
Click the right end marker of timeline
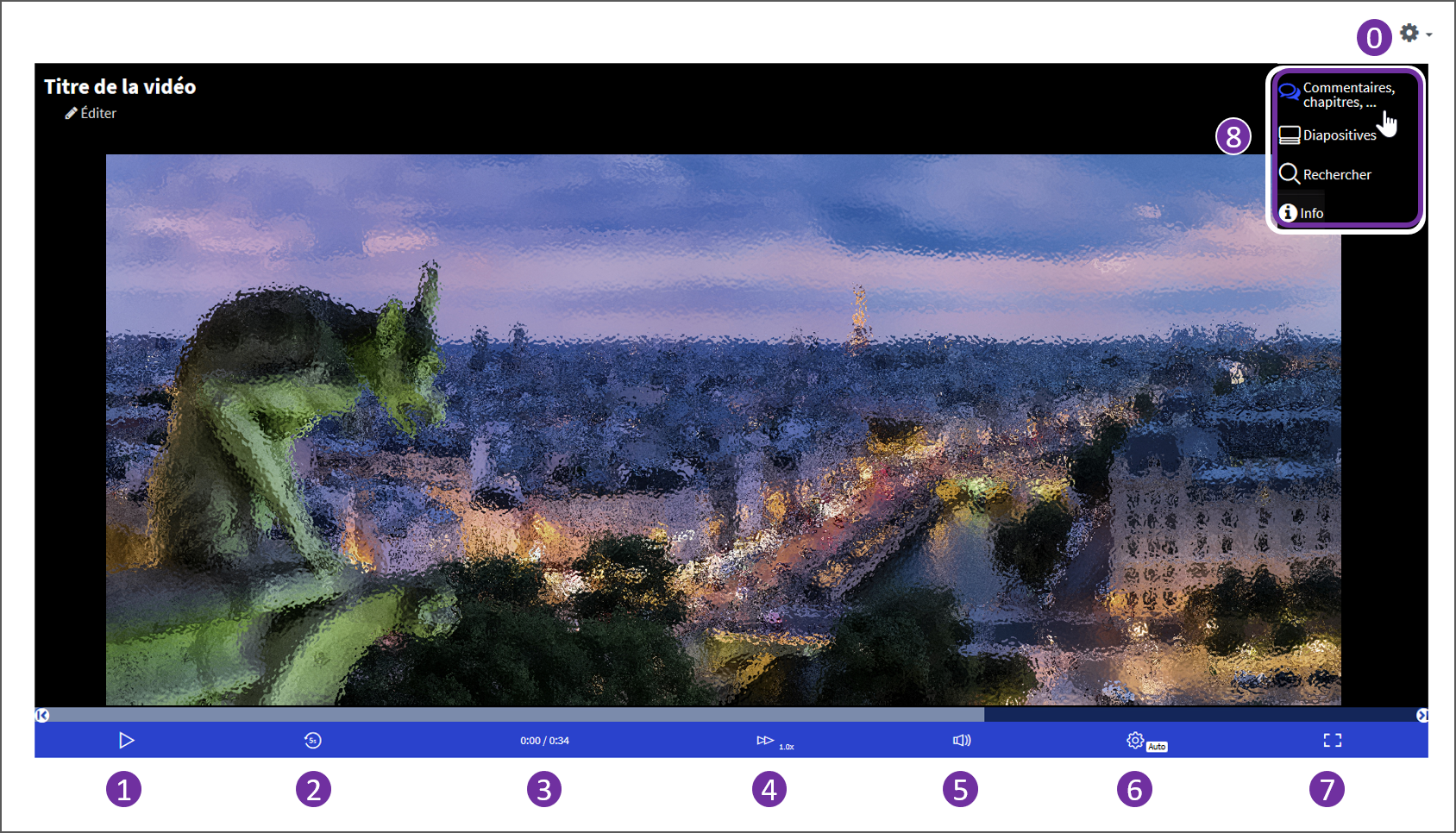click(1421, 715)
